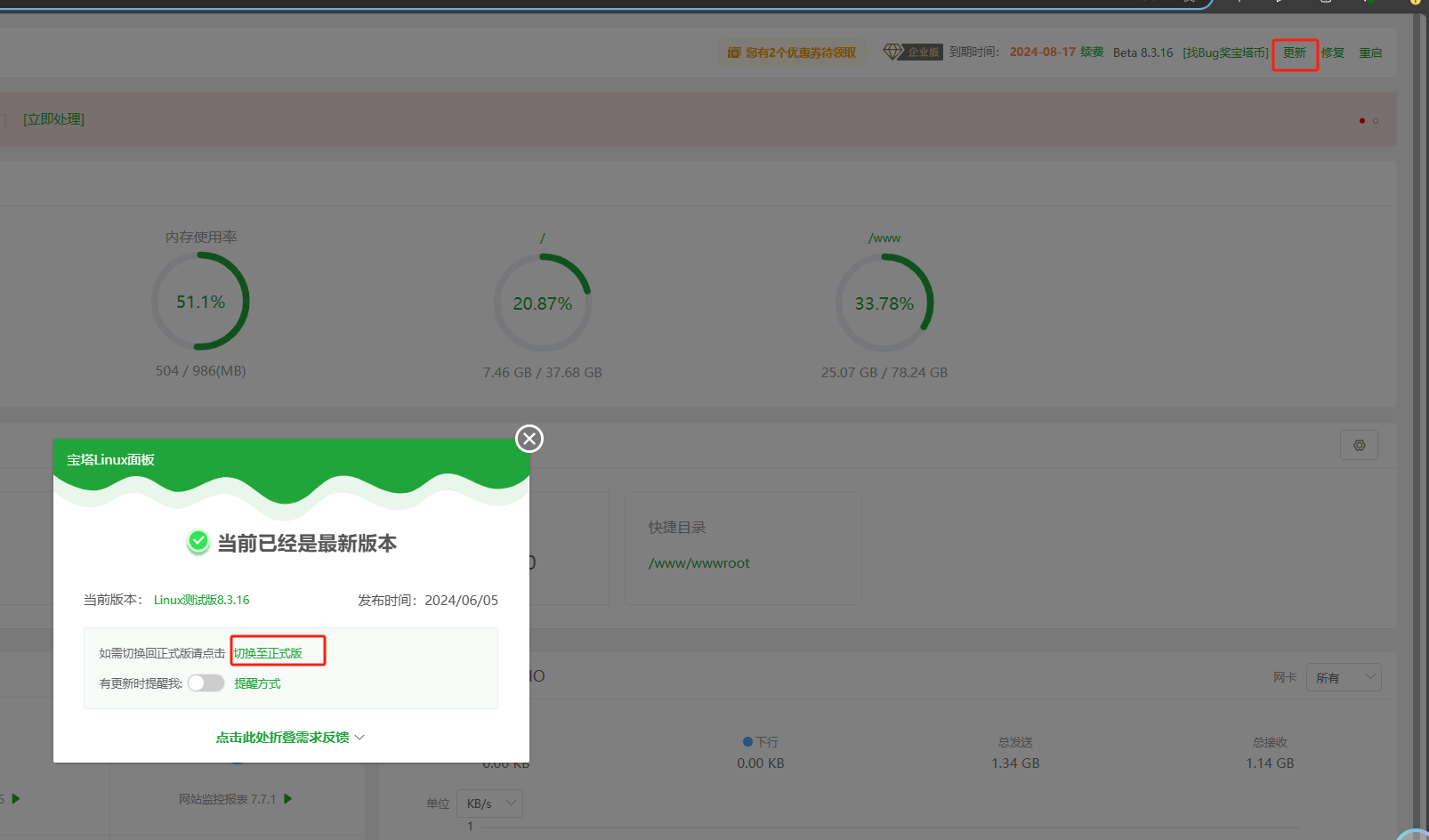
Task: Open quick directory /www/wwwroot
Action: pyautogui.click(x=698, y=562)
